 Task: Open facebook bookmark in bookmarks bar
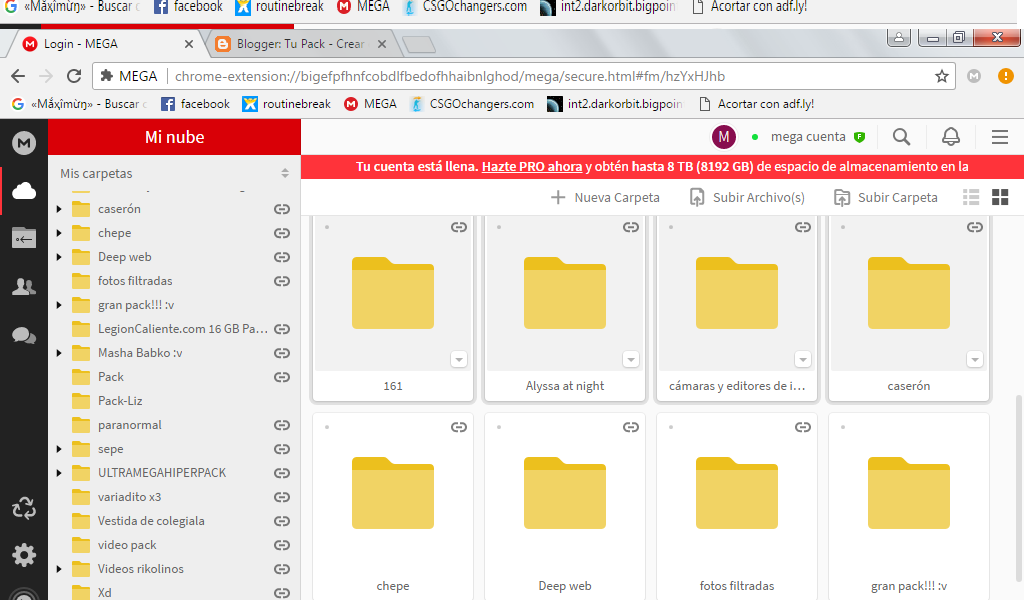(195, 104)
